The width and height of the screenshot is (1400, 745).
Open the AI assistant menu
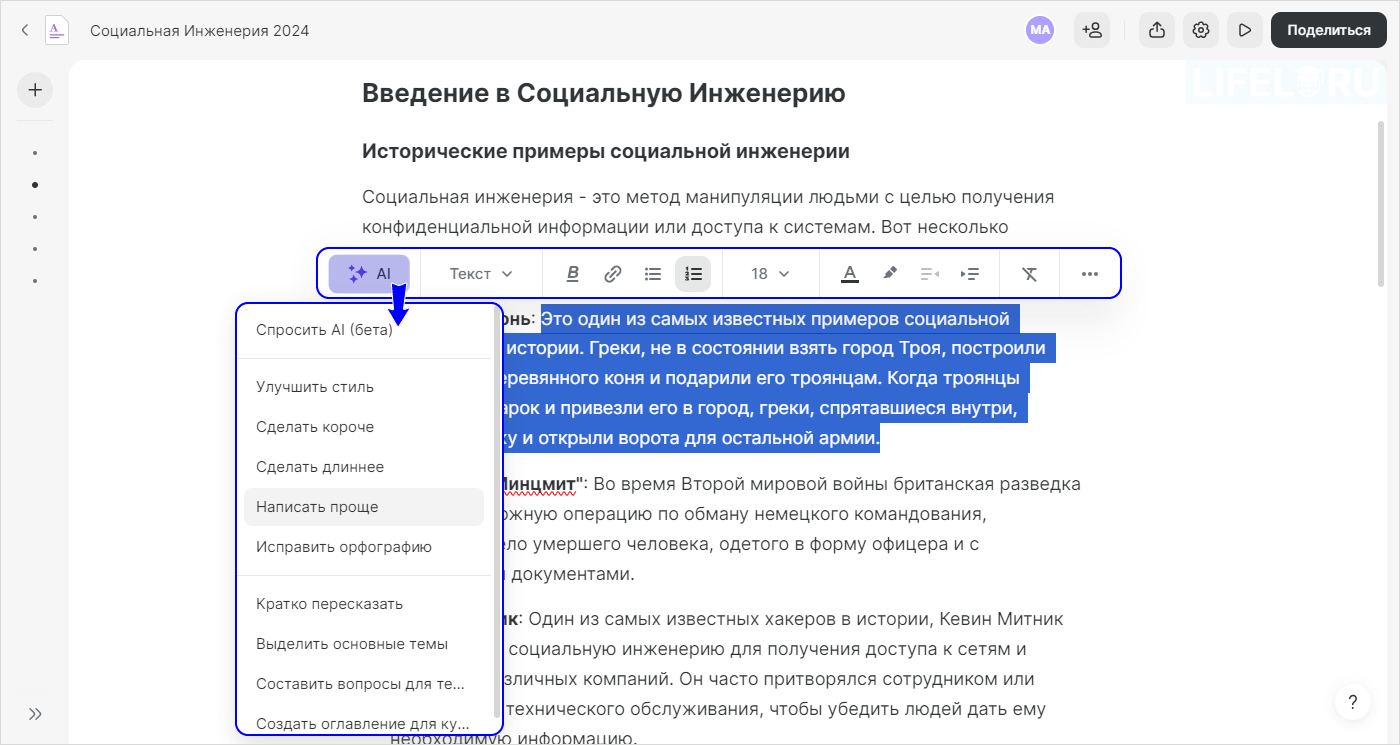point(369,273)
